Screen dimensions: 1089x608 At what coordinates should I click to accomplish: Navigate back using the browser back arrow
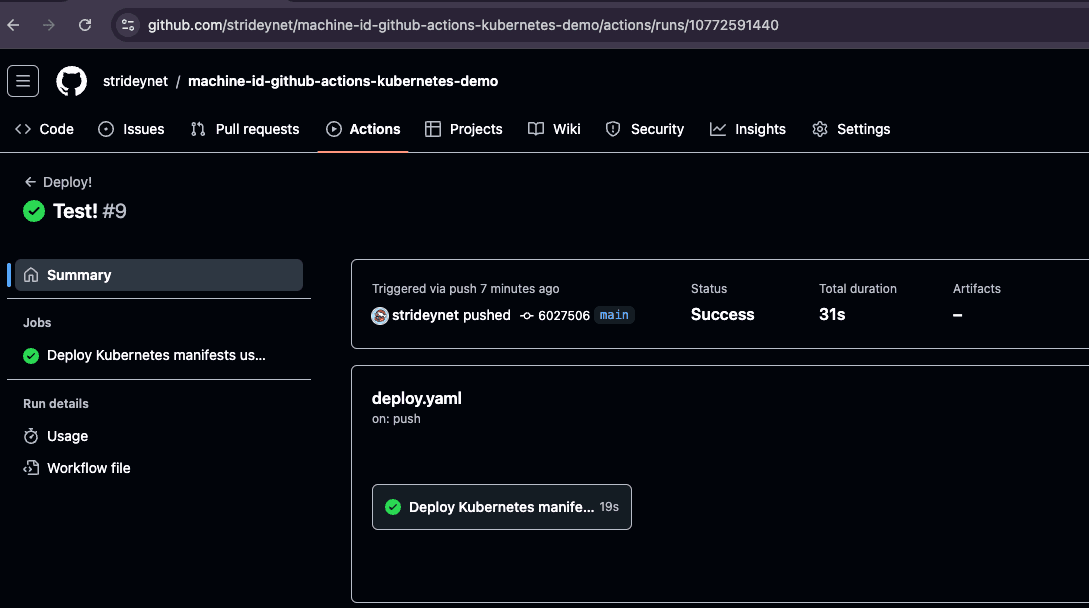click(x=14, y=25)
